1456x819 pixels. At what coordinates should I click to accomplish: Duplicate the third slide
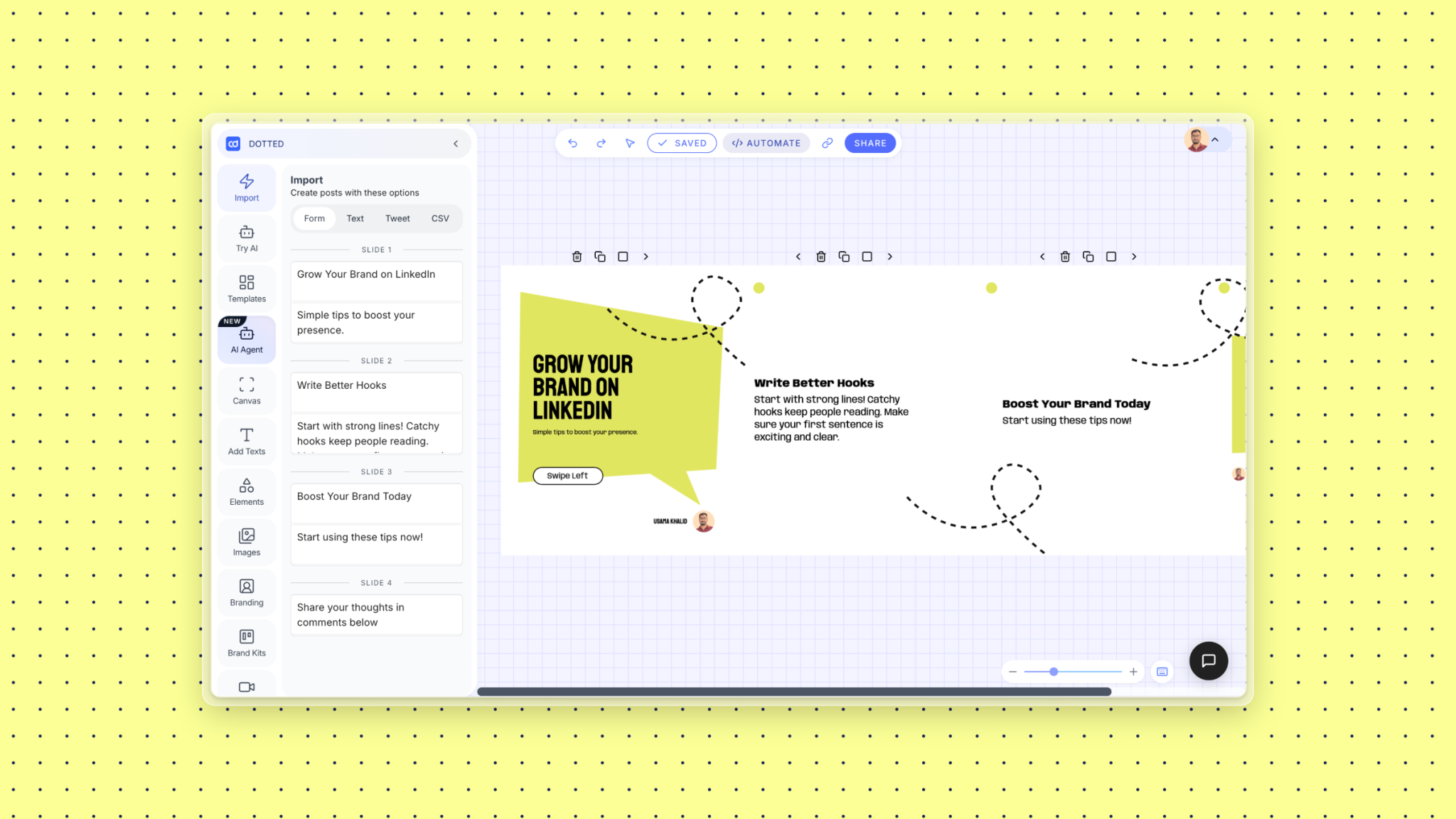click(1088, 257)
